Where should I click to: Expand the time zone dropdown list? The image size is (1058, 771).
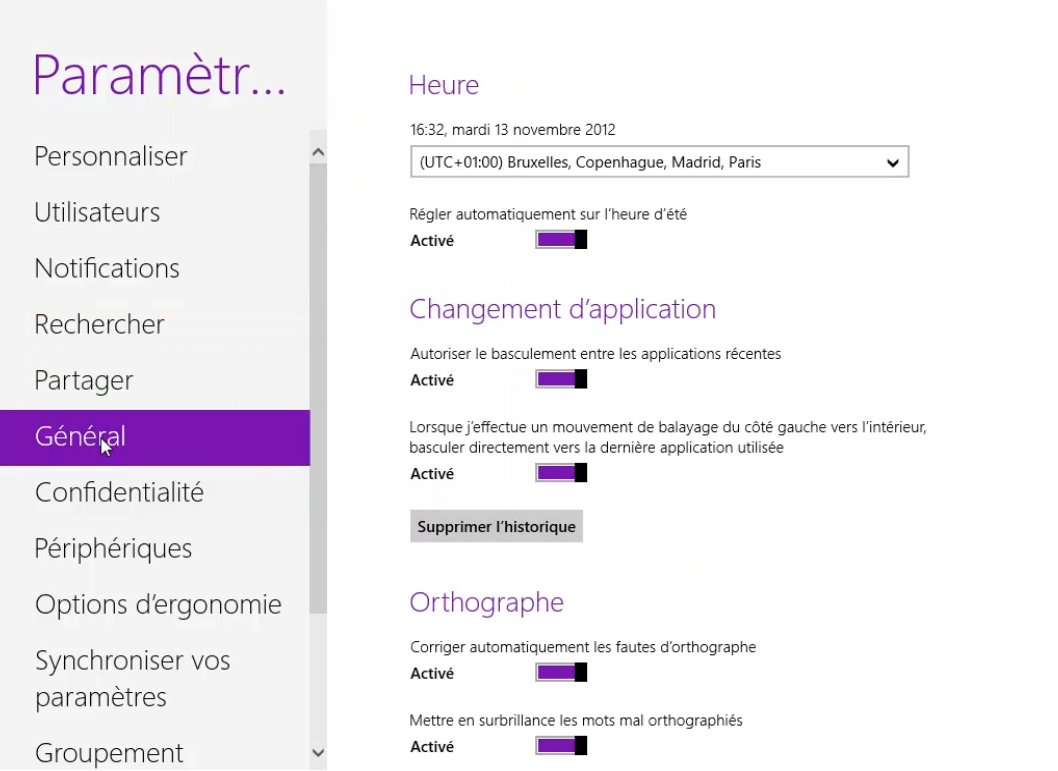[x=659, y=162]
